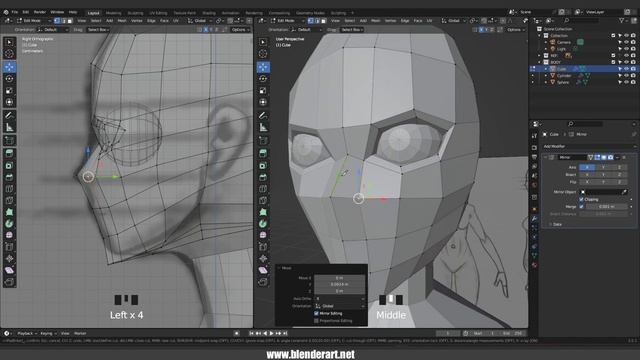Viewport: 640px width, 360px height.
Task: Toggle Proportional Editing checkbox in Move panel
Action: tap(316, 321)
